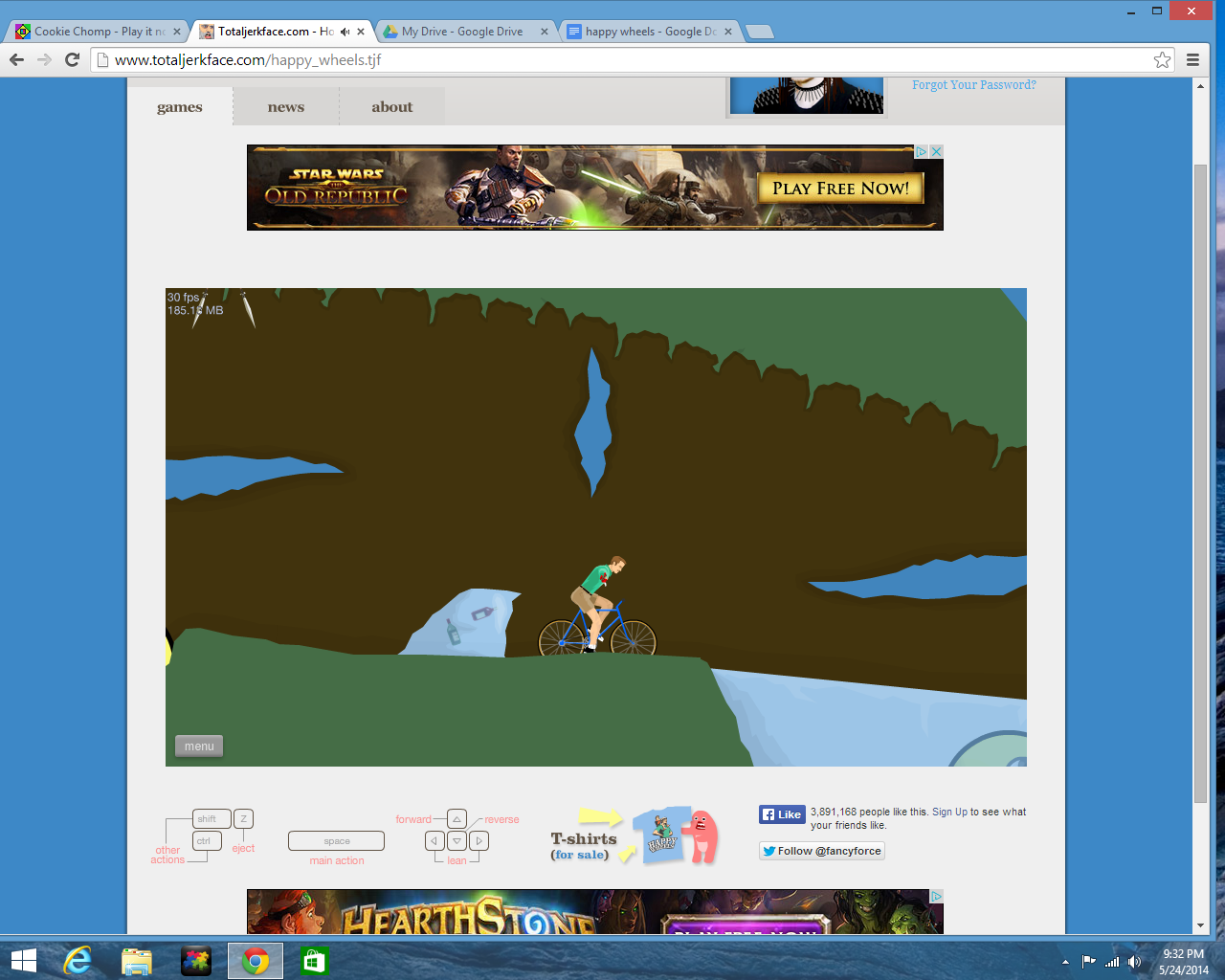Click the Star Wars Old Republic Play Free Now button
This screenshot has height=980, width=1225.
click(x=840, y=188)
